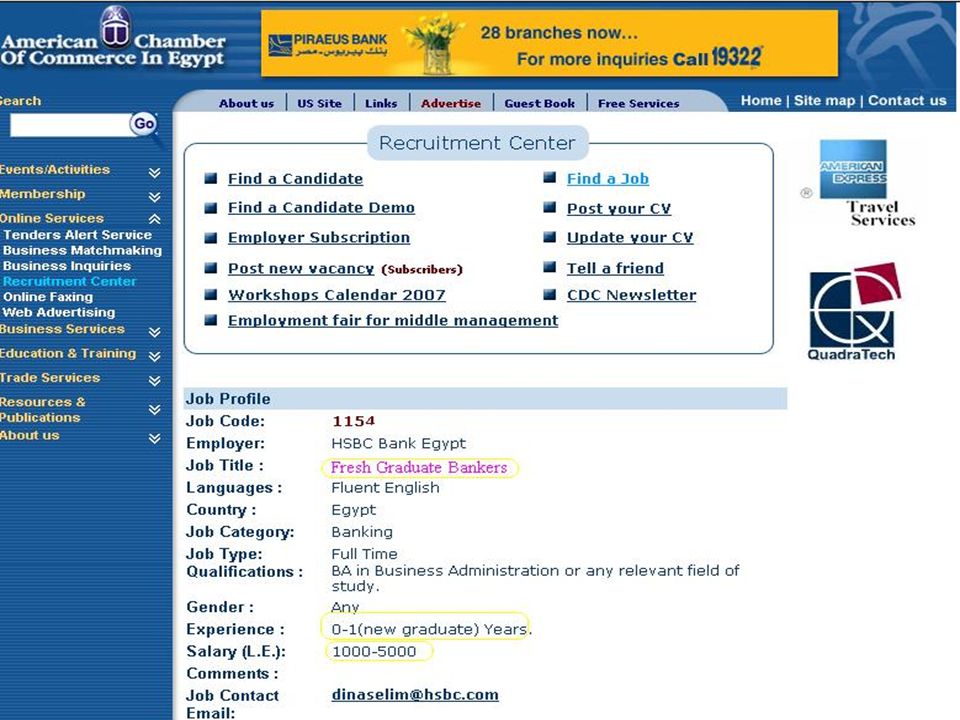Click the Trade Services sidebar heading
This screenshot has height=720, width=960.
(50, 378)
